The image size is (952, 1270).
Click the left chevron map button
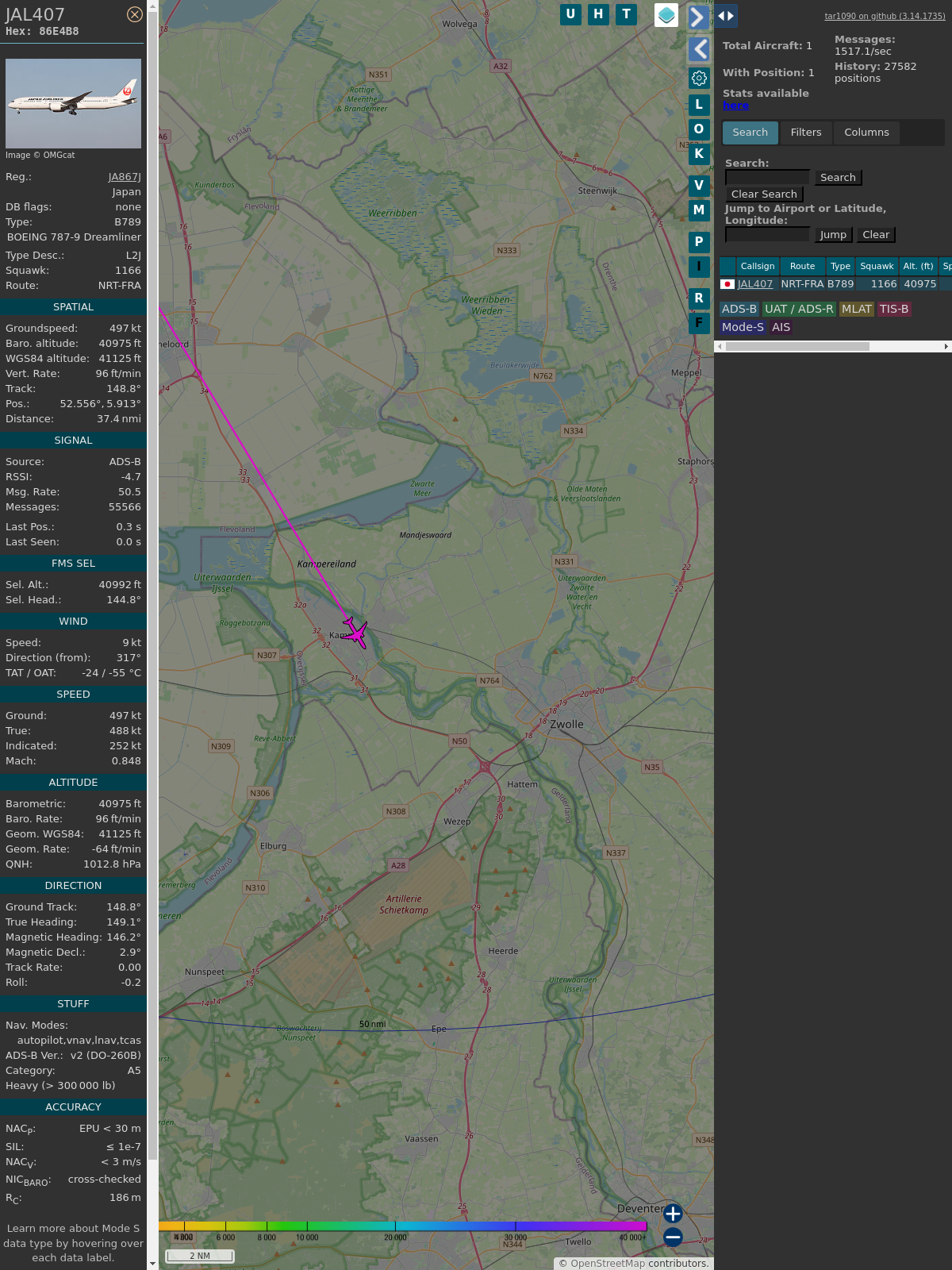(x=698, y=49)
